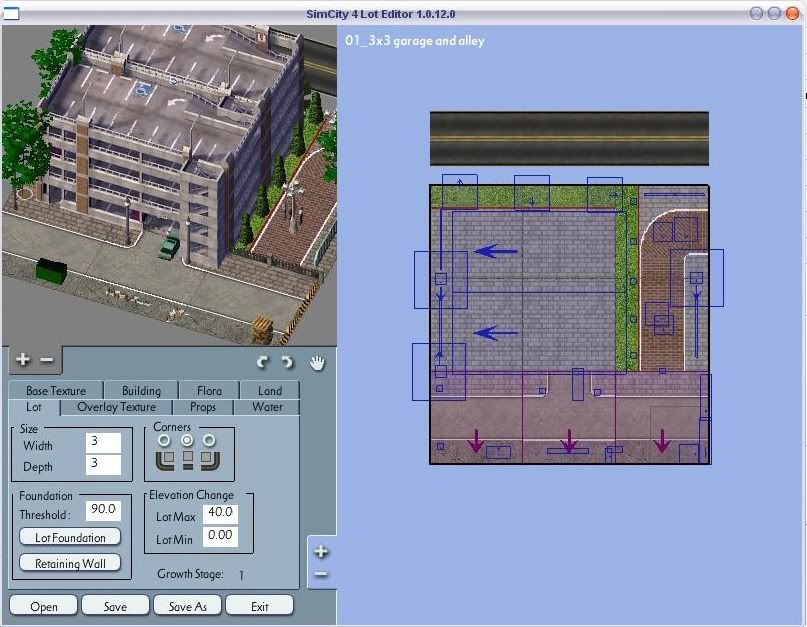Zoom in the 3D preview with plus icon
807x627 pixels.
(x=23, y=359)
